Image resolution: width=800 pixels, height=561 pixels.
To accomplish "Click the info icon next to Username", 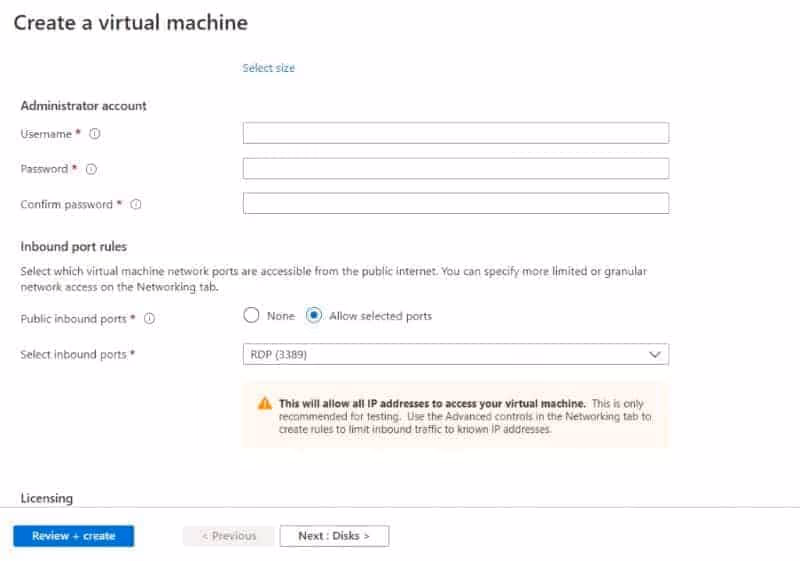I will coord(95,134).
